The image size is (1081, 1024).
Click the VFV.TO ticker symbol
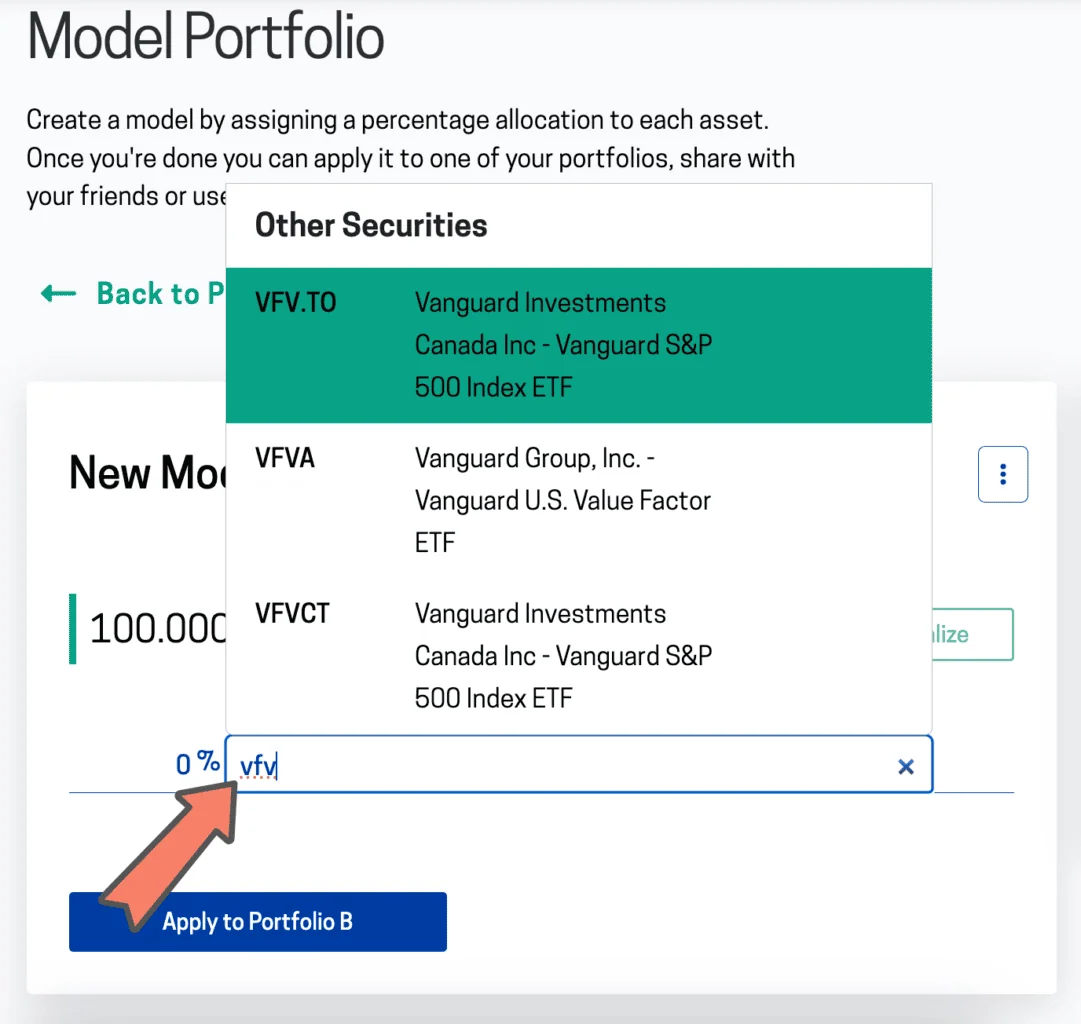(296, 303)
